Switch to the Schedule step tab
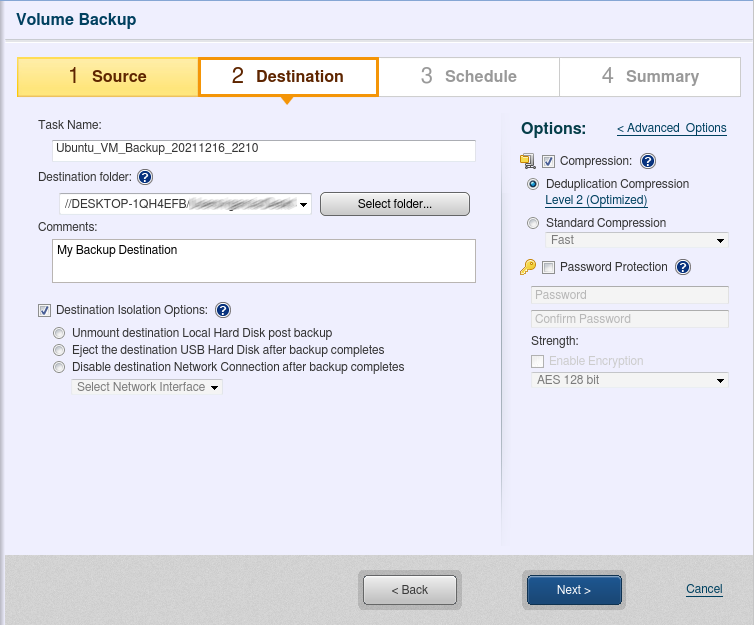This screenshot has height=625, width=754. click(x=468, y=76)
